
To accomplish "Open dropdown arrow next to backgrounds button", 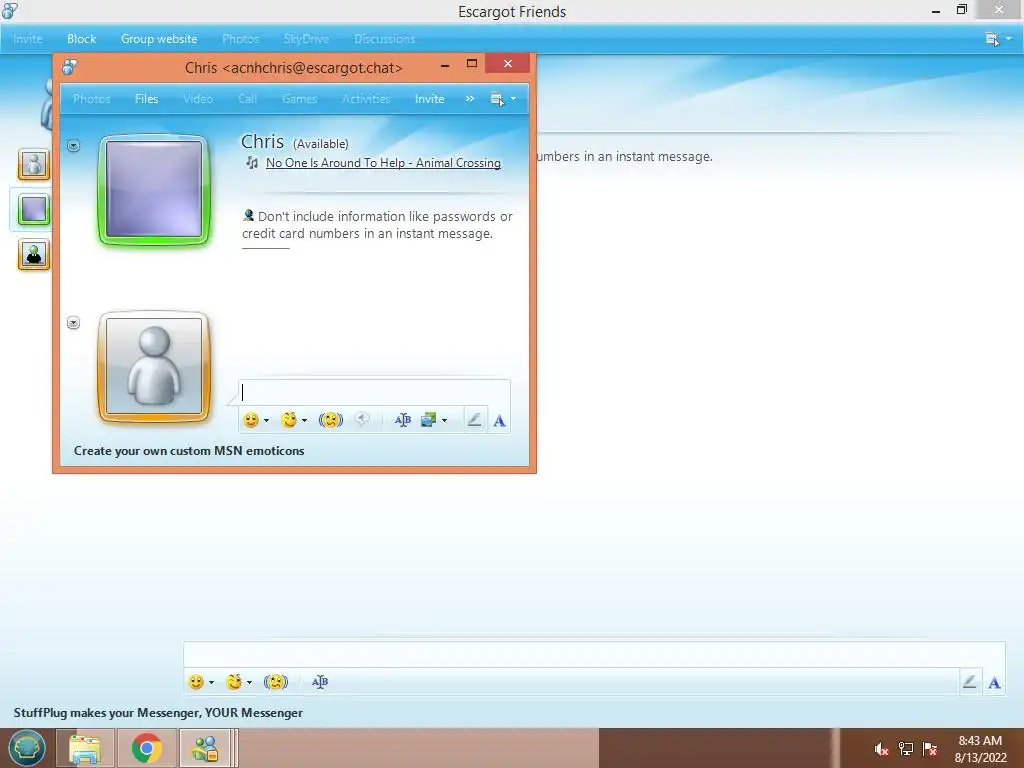I will (445, 421).
